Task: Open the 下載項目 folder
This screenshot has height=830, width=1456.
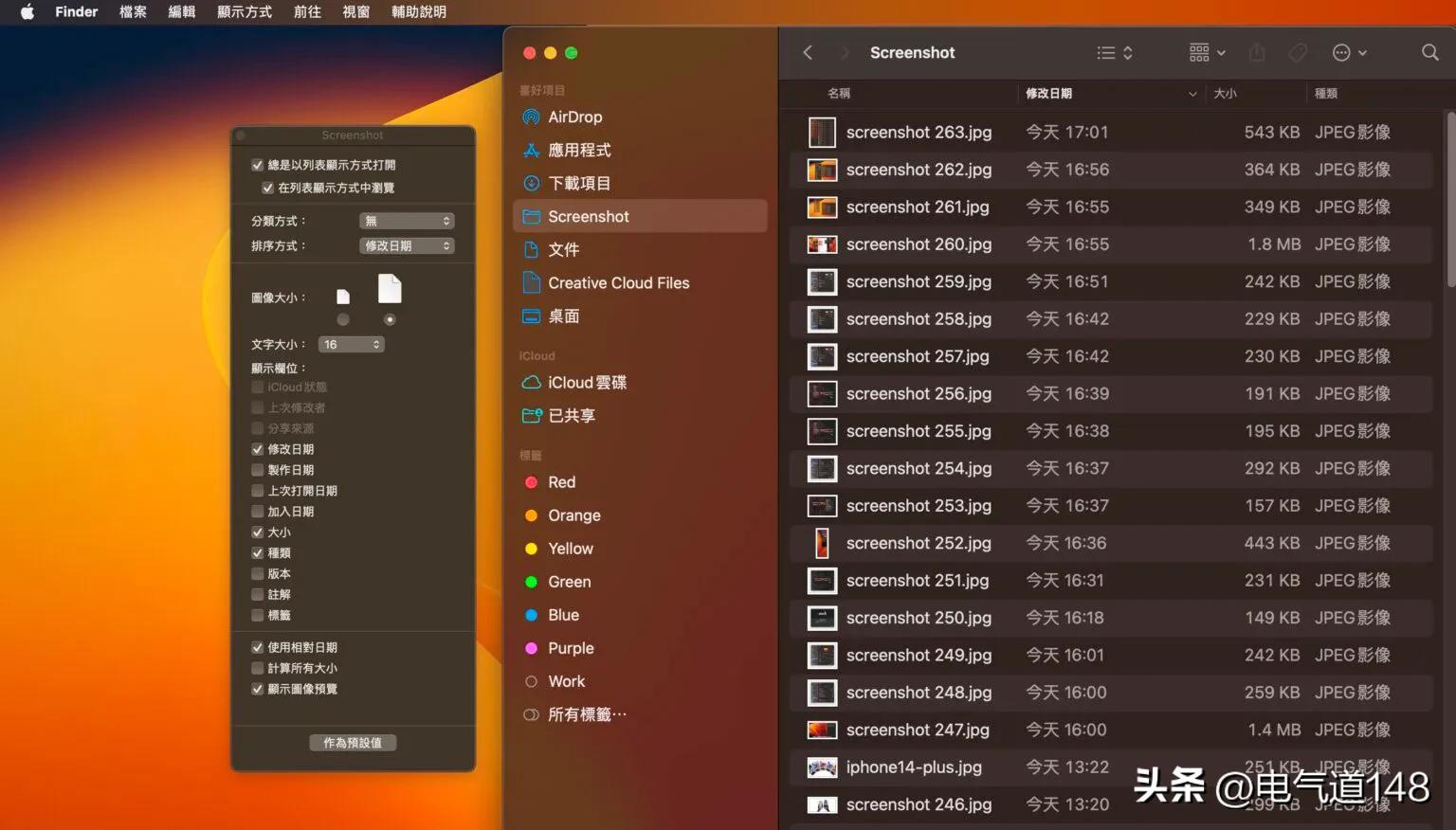Action: [x=580, y=183]
